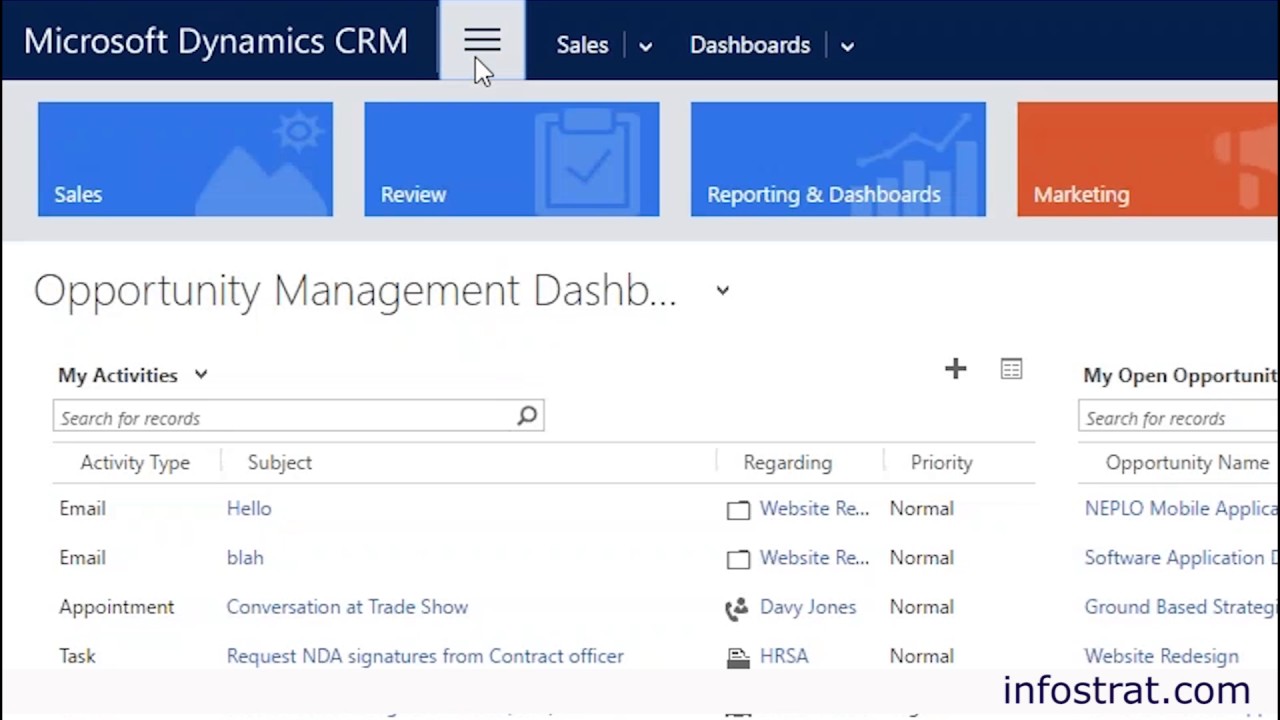Click the folder icon in the Hello row
This screenshot has height=720, width=1280.
[738, 510]
